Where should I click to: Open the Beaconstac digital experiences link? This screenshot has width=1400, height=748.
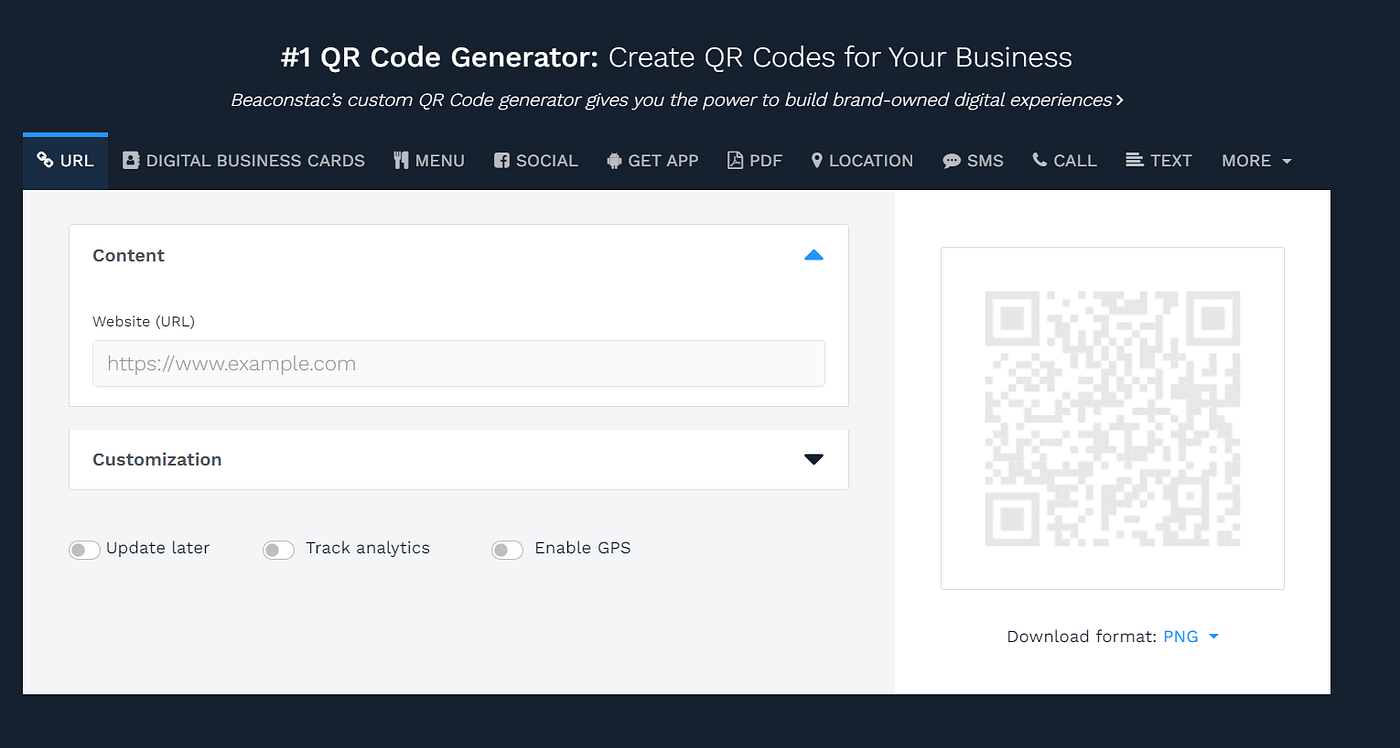(676, 100)
